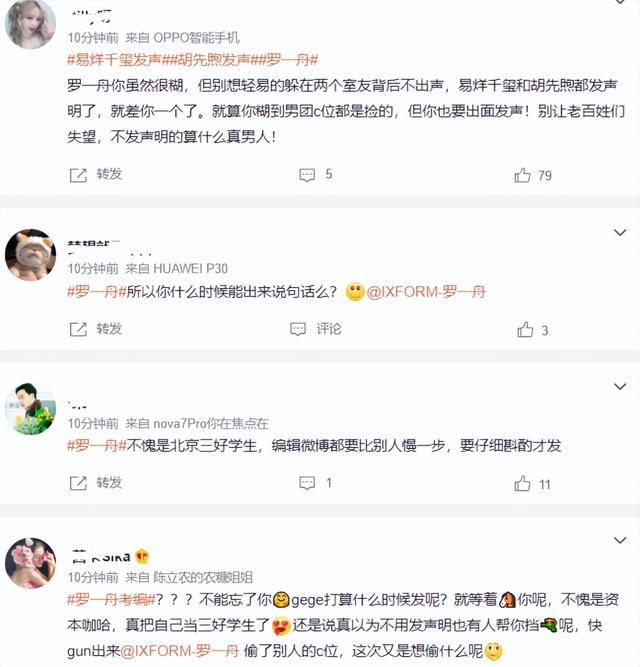This screenshot has height=667, width=640.
Task: Open comments on post with 5 replies
Action: (x=307, y=175)
